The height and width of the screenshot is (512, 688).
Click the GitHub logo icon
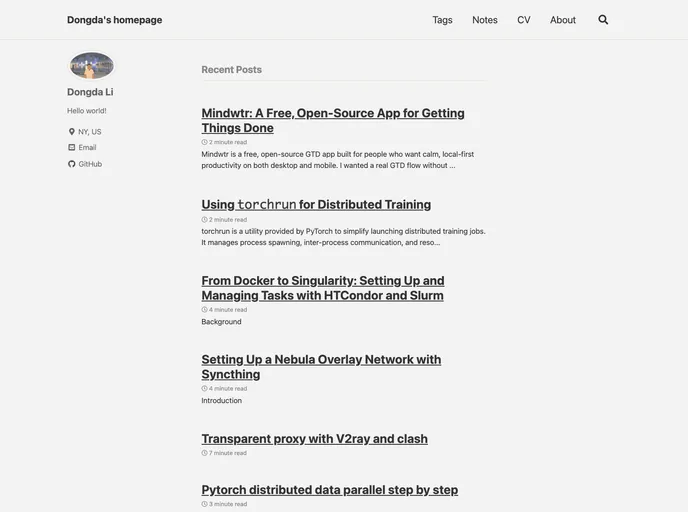pyautogui.click(x=72, y=164)
